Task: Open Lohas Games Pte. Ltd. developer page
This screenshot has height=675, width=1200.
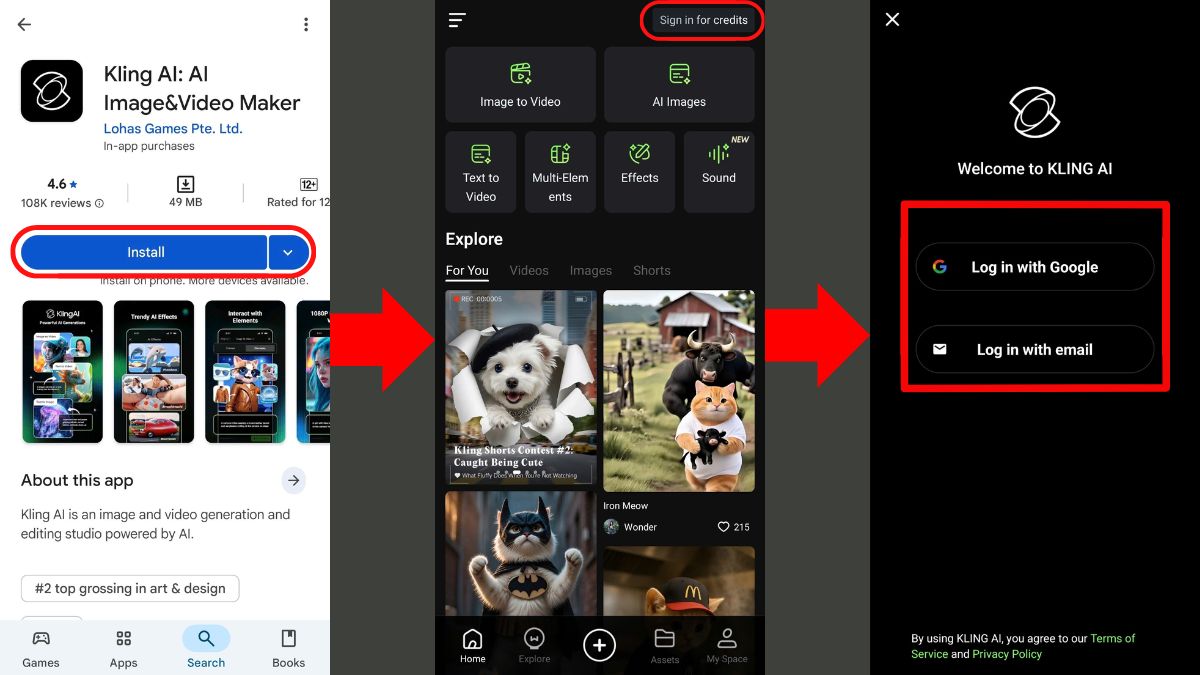Action: 173,128
